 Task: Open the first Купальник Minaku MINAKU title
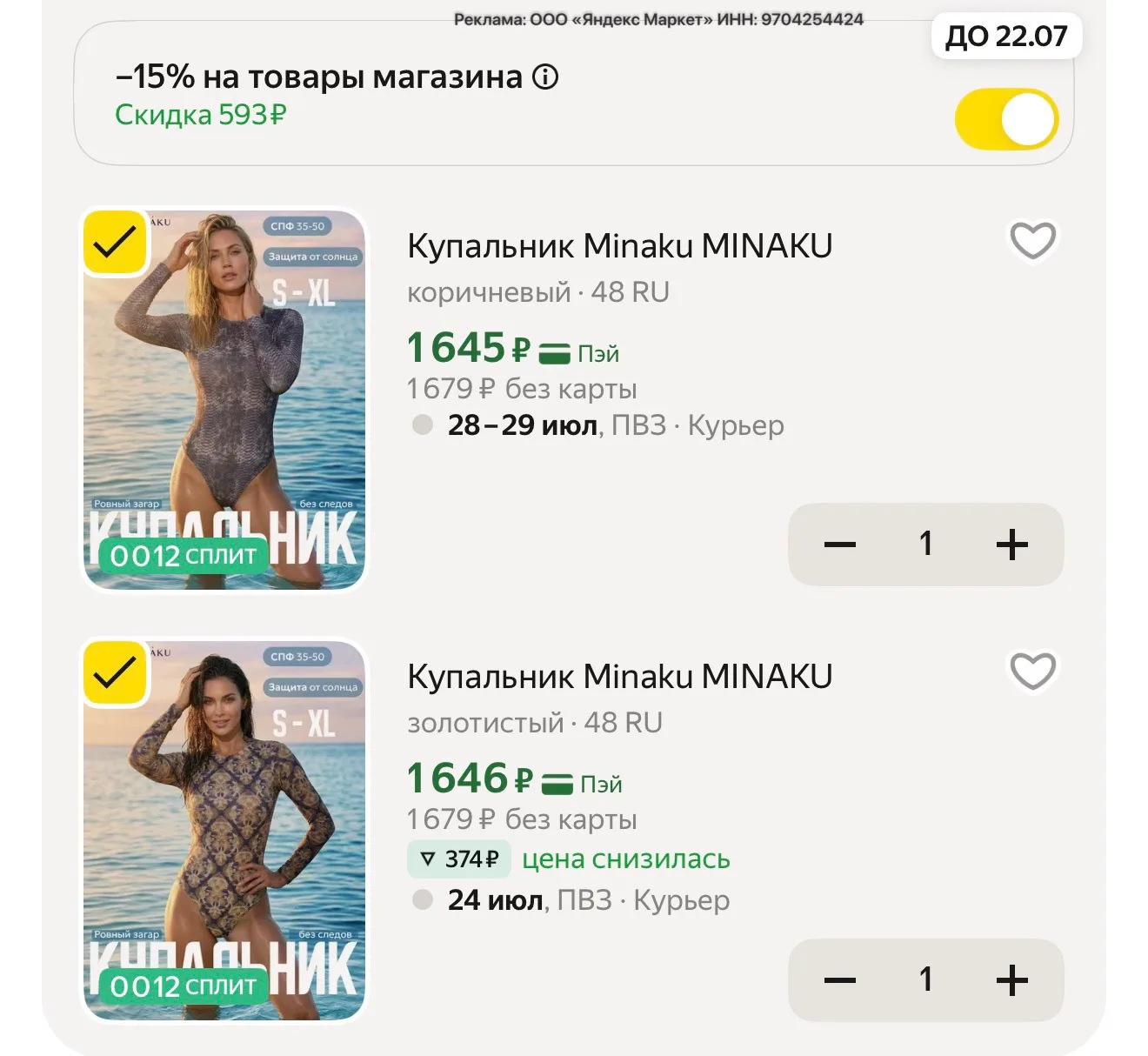click(x=620, y=246)
